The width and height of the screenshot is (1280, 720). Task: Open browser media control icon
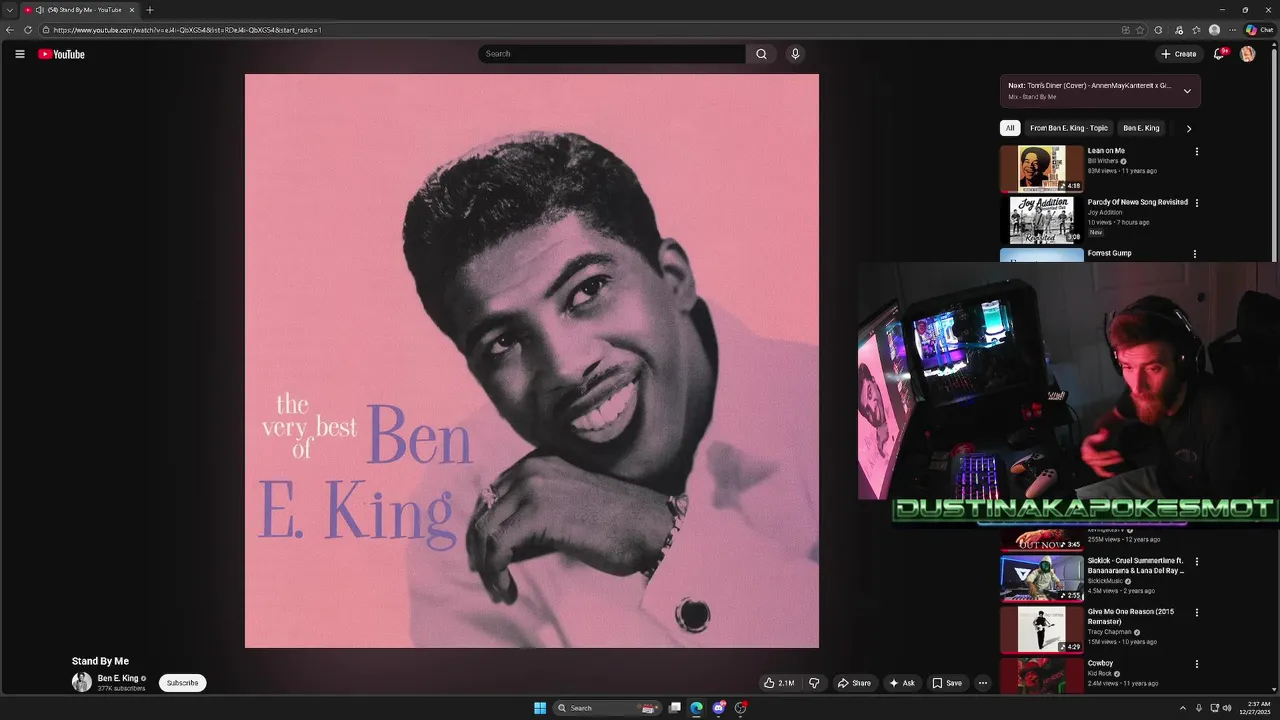[1179, 30]
